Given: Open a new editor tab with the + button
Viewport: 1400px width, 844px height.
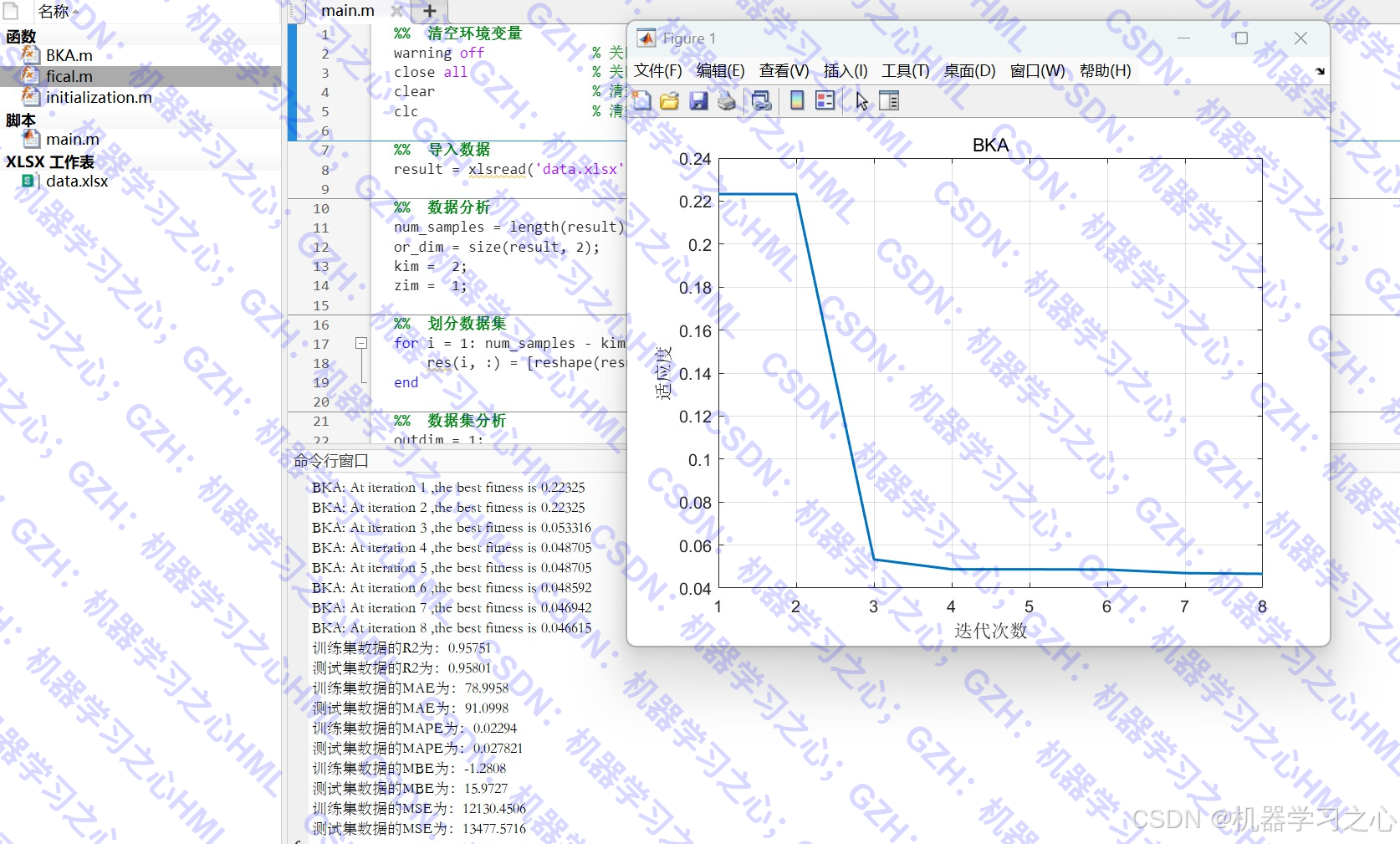Looking at the screenshot, I should point(429,11).
